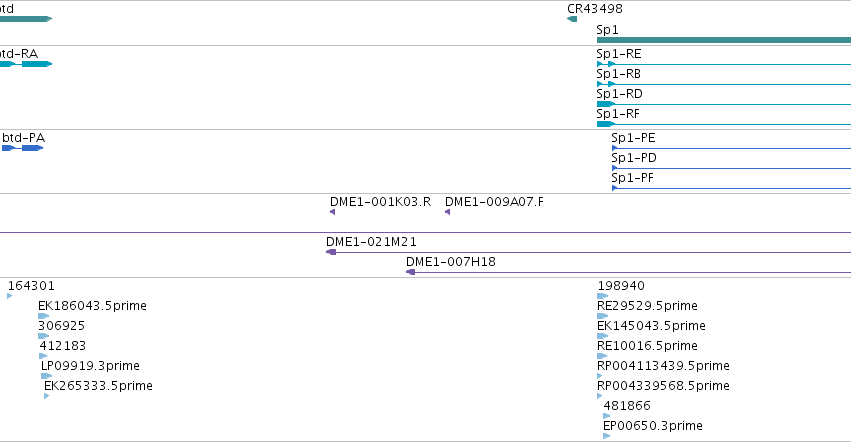Select the small CR43498 gene arrow glyph
851x442 pixels.
pyautogui.click(x=572, y=19)
